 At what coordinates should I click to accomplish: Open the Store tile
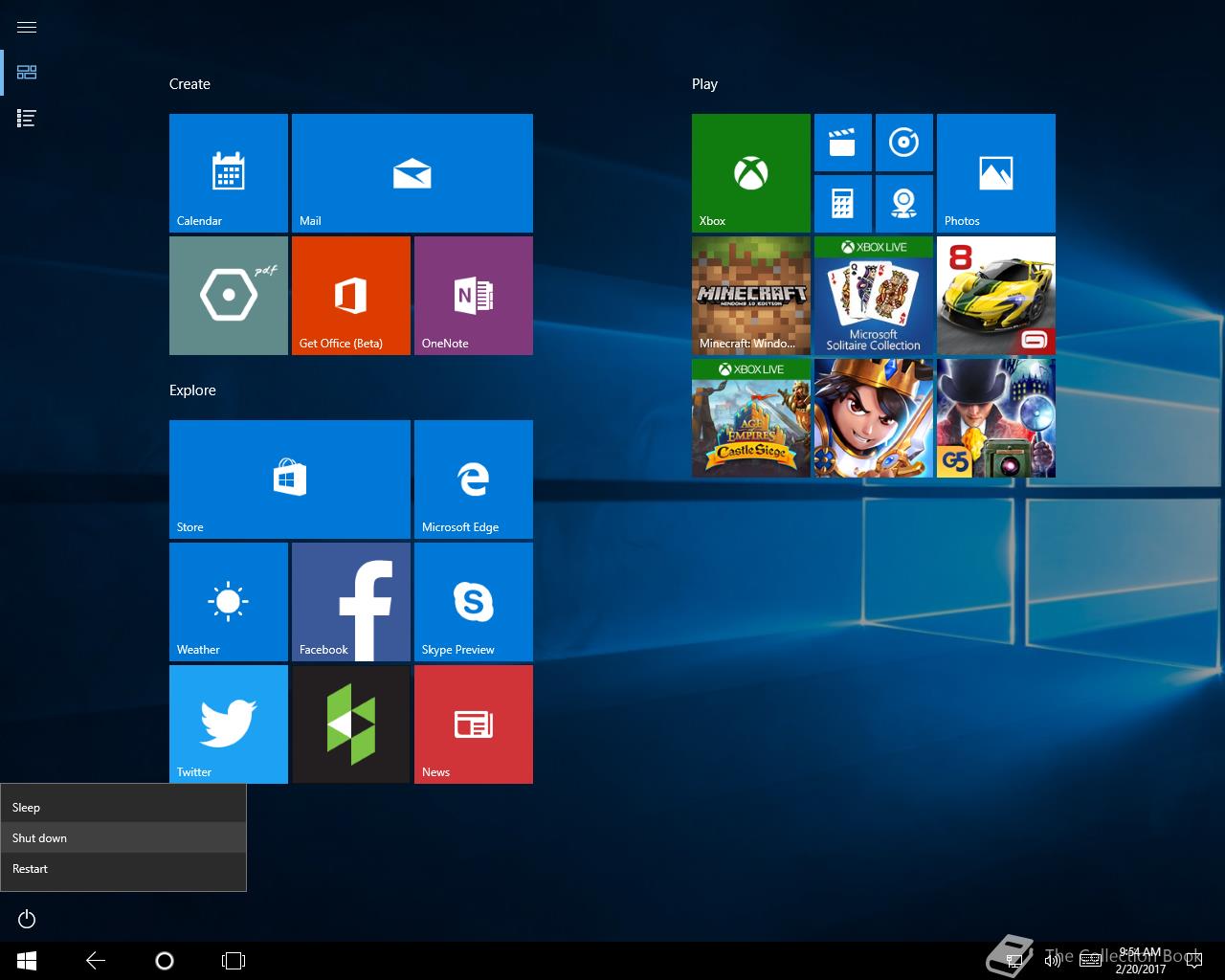coord(290,479)
